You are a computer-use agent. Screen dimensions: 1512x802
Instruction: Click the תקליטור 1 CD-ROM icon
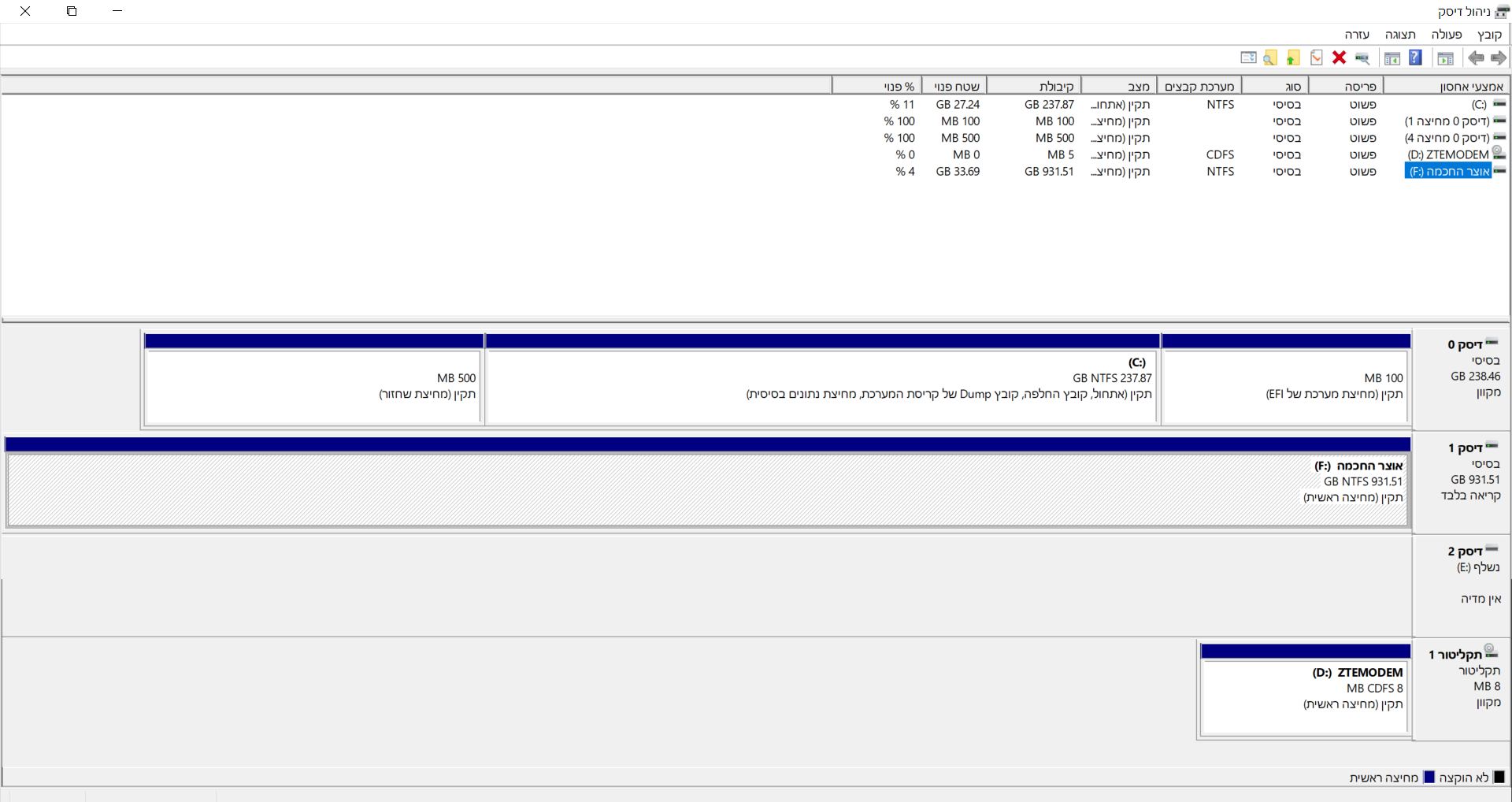coord(1492,652)
